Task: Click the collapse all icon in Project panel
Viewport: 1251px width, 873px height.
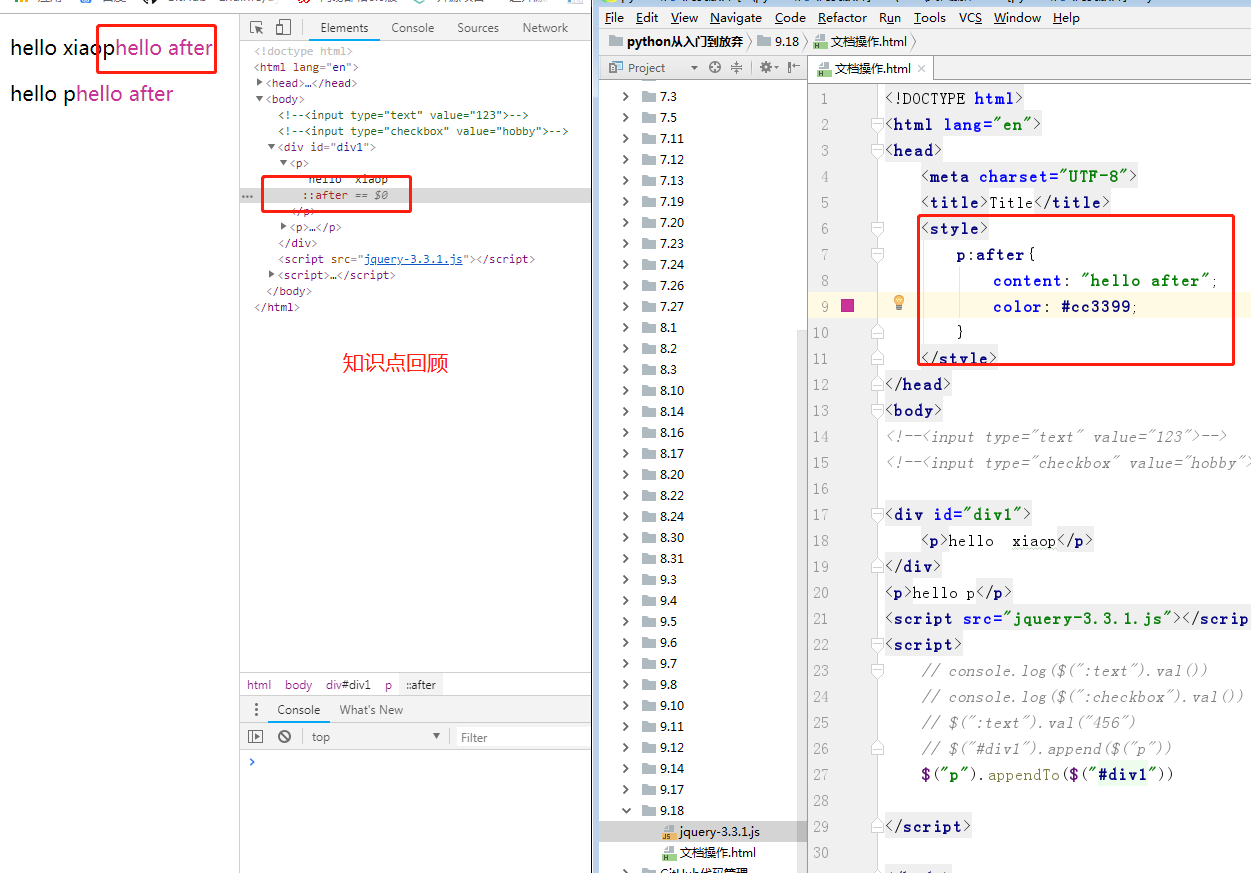Action: click(x=737, y=68)
